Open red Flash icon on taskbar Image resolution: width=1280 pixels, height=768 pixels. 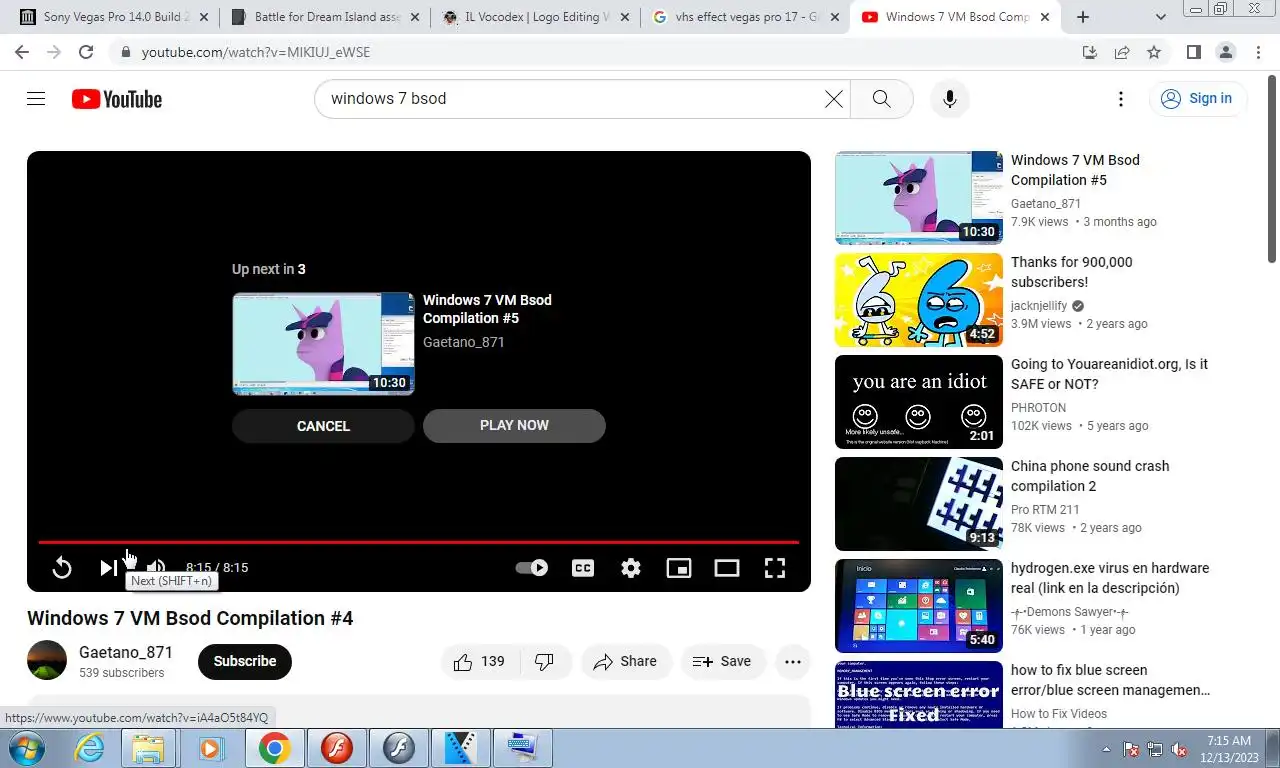[x=337, y=748]
